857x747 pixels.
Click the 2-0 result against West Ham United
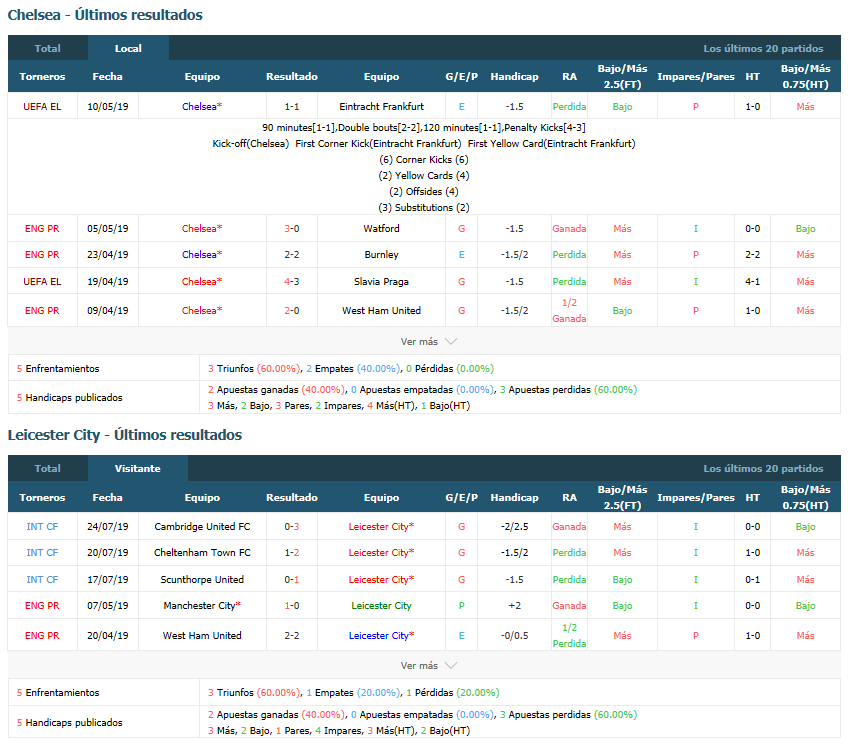(x=291, y=310)
